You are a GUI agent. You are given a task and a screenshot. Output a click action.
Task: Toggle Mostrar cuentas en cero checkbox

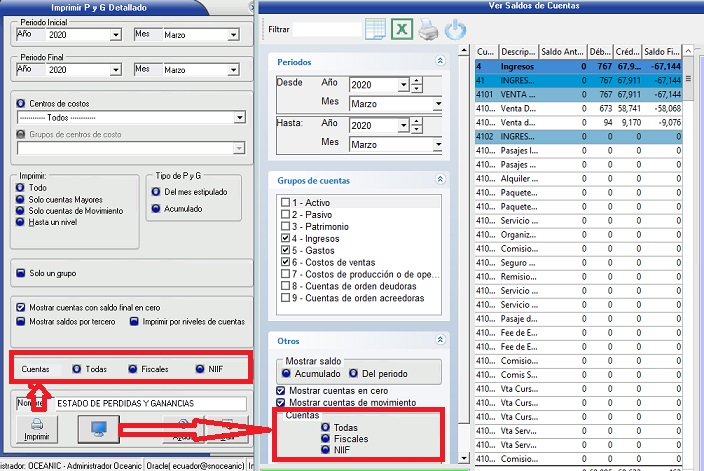click(281, 391)
